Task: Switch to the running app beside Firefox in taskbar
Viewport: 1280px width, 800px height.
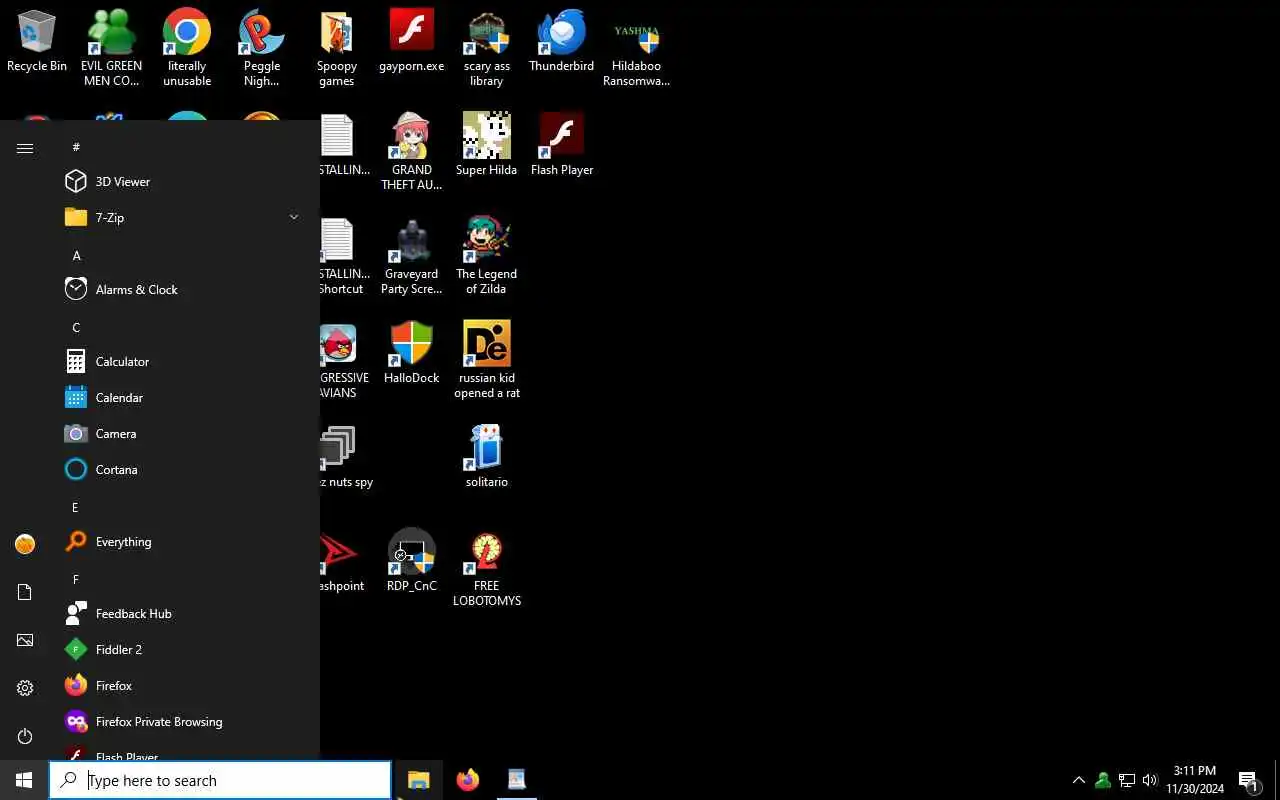Action: pyautogui.click(x=516, y=780)
